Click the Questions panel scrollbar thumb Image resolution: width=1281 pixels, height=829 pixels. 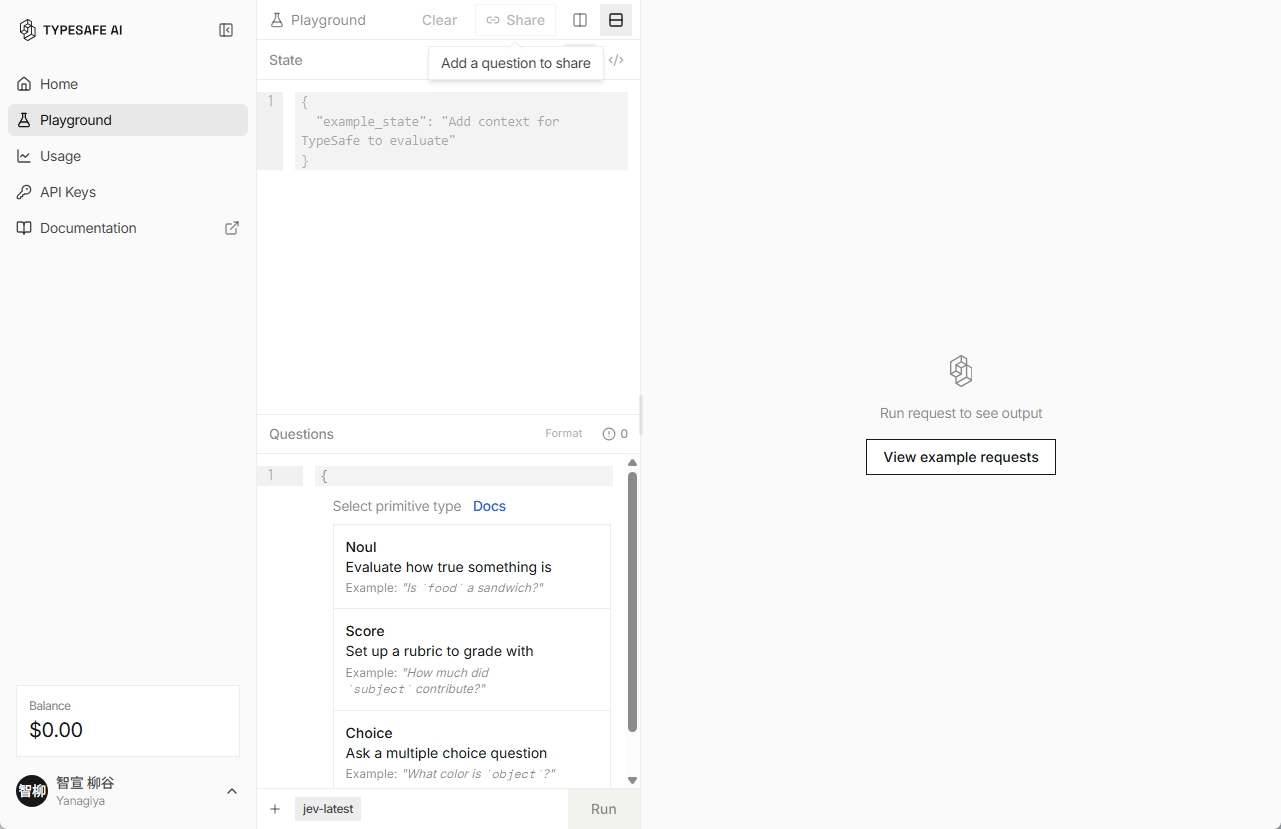pos(632,602)
